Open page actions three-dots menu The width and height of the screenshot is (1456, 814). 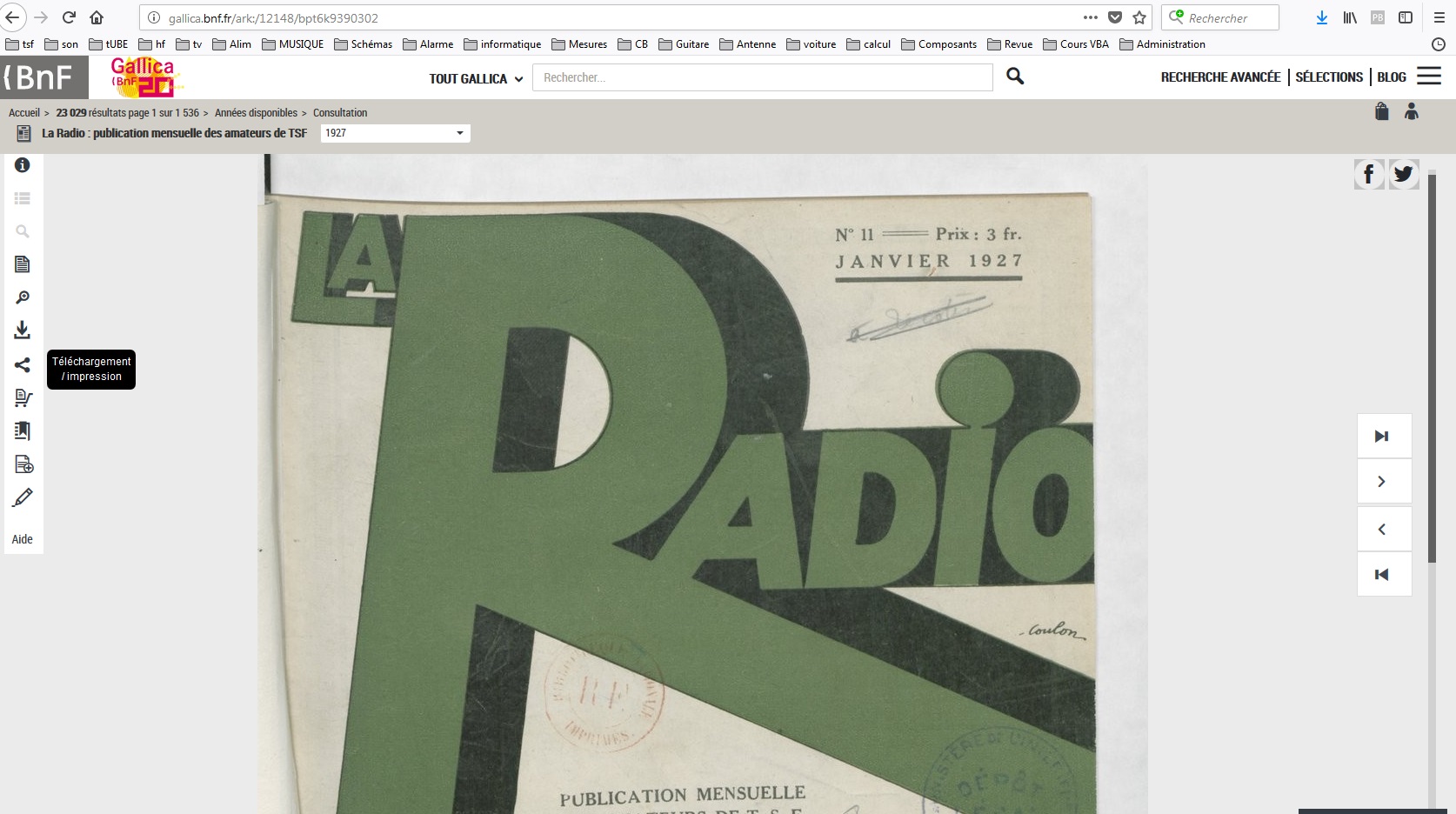[x=1091, y=17]
